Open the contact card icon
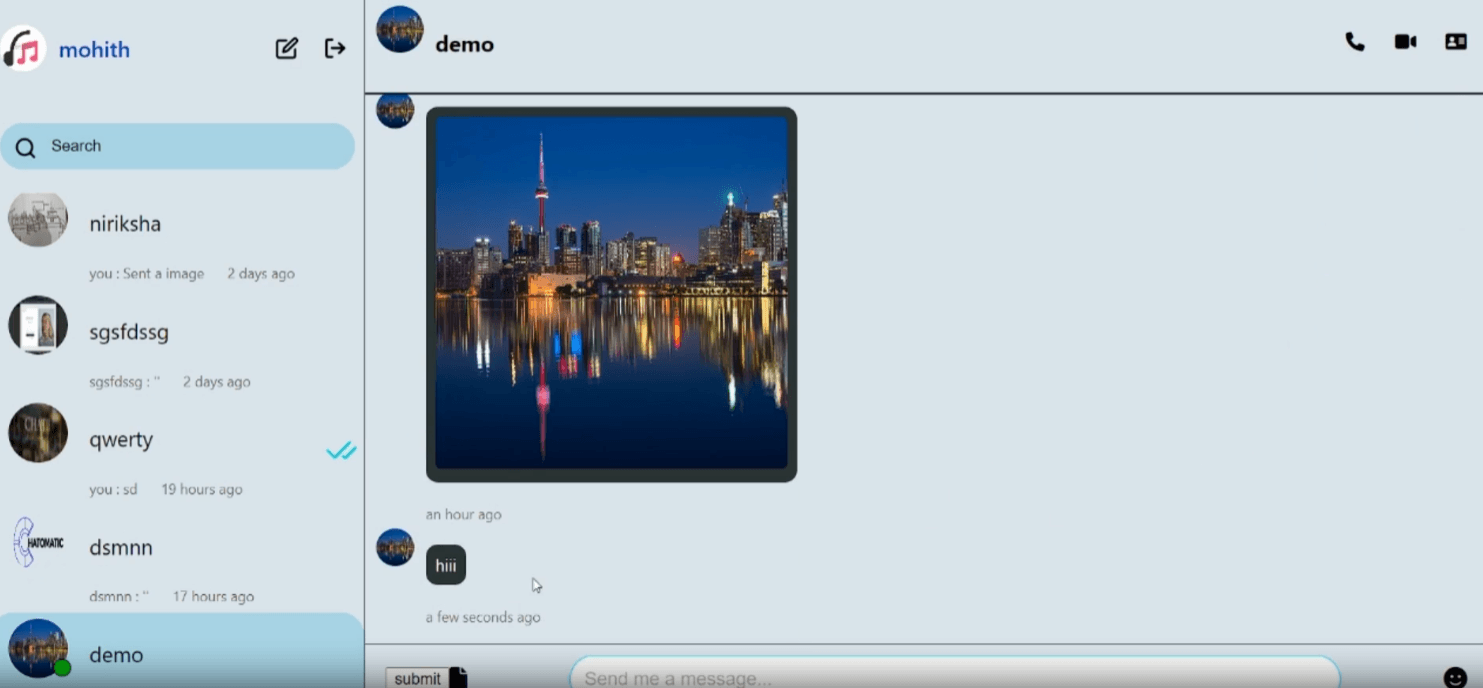The height and width of the screenshot is (688, 1483). 1456,42
